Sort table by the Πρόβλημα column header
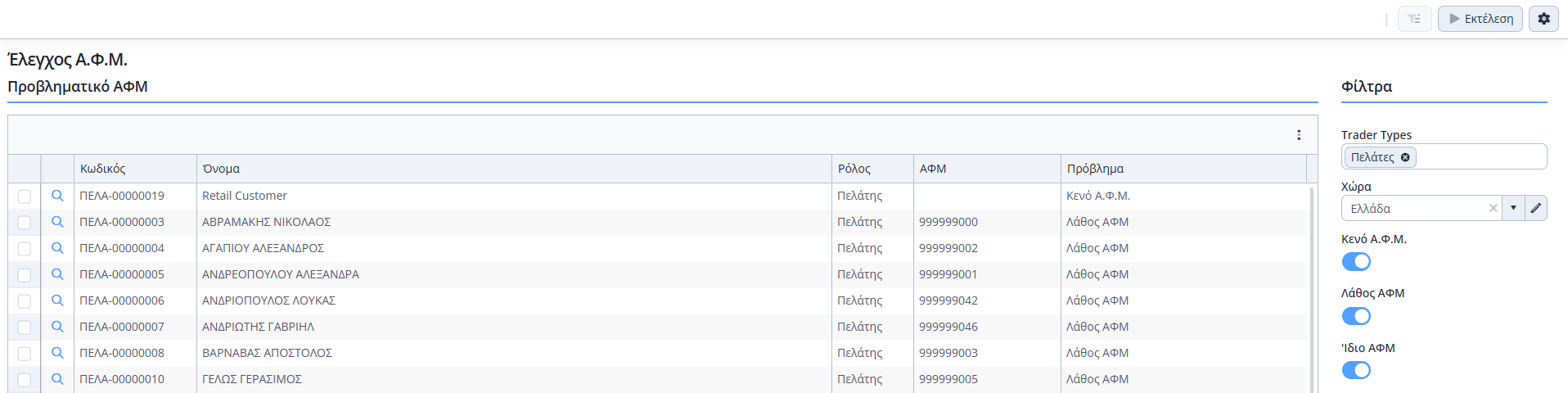This screenshot has height=393, width=1568. pyautogui.click(x=1095, y=169)
